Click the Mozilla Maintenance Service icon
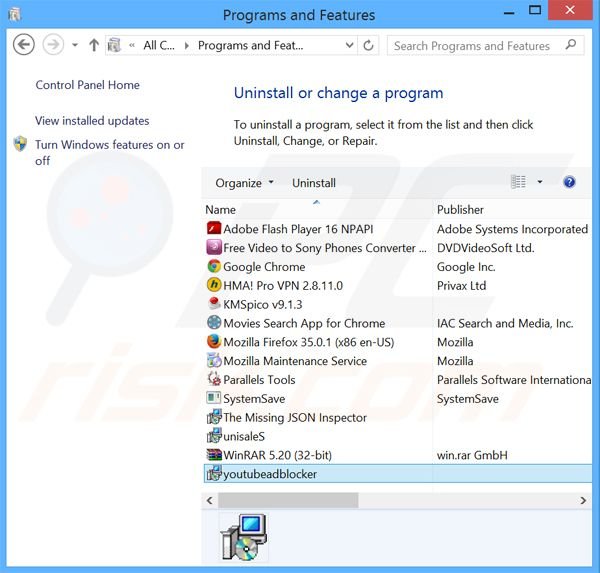 [x=214, y=360]
